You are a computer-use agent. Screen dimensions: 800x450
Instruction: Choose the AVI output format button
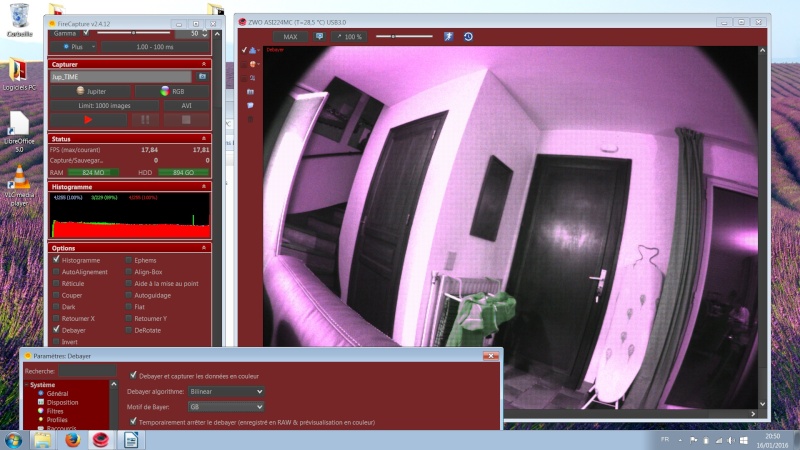(x=186, y=106)
